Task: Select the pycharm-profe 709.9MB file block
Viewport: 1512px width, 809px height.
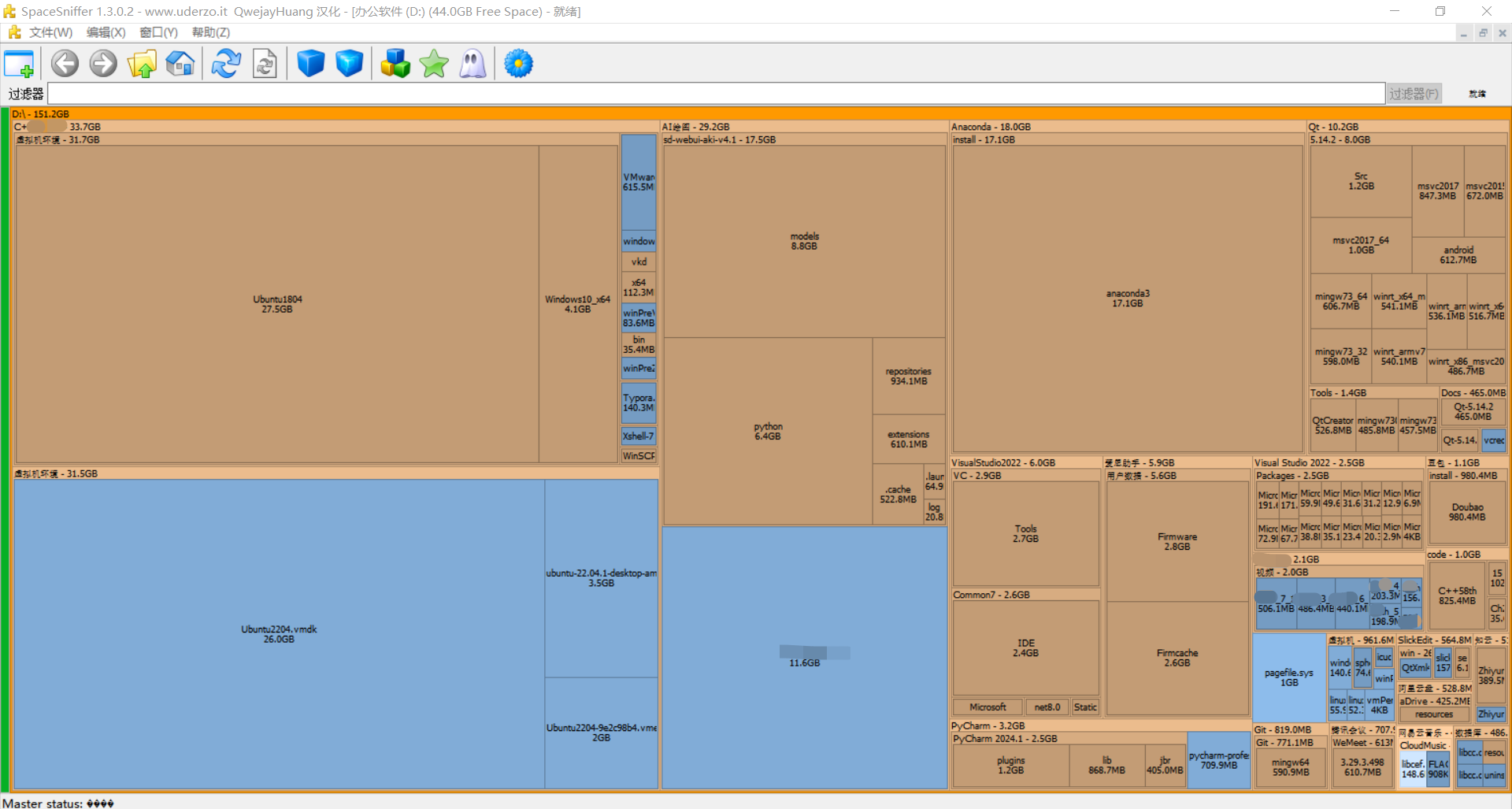Action: 1218,760
